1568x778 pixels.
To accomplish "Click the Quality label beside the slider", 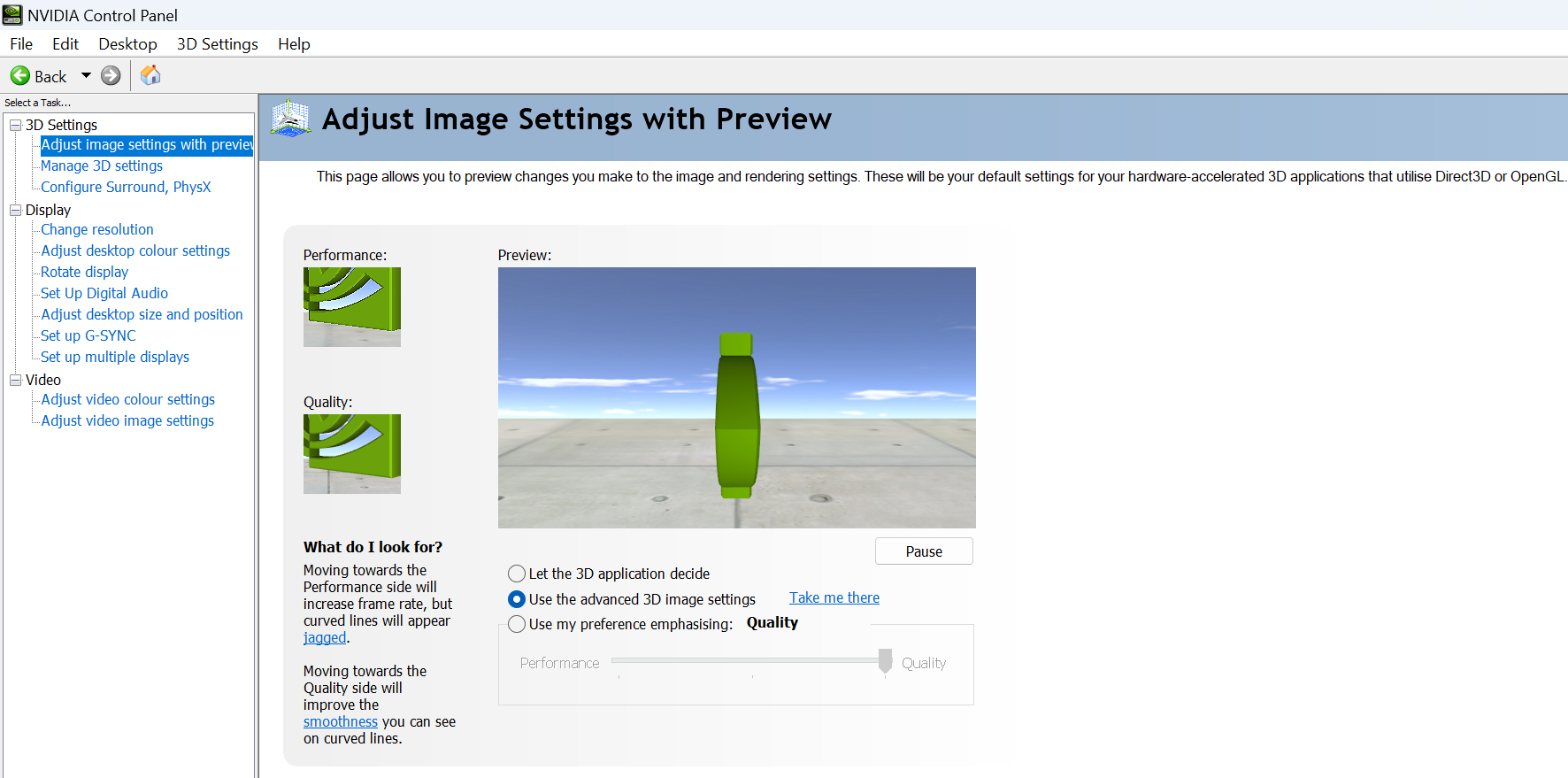I will point(924,663).
